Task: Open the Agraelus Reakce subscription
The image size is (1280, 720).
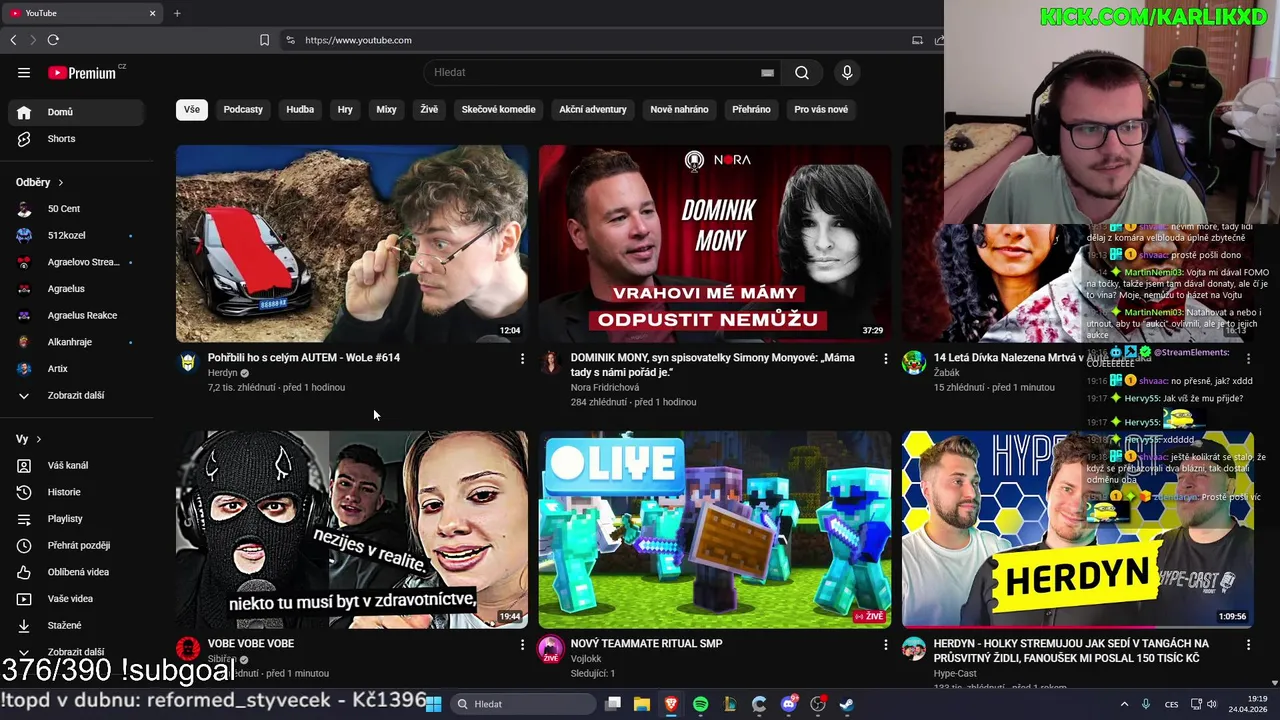Action: coord(76,315)
